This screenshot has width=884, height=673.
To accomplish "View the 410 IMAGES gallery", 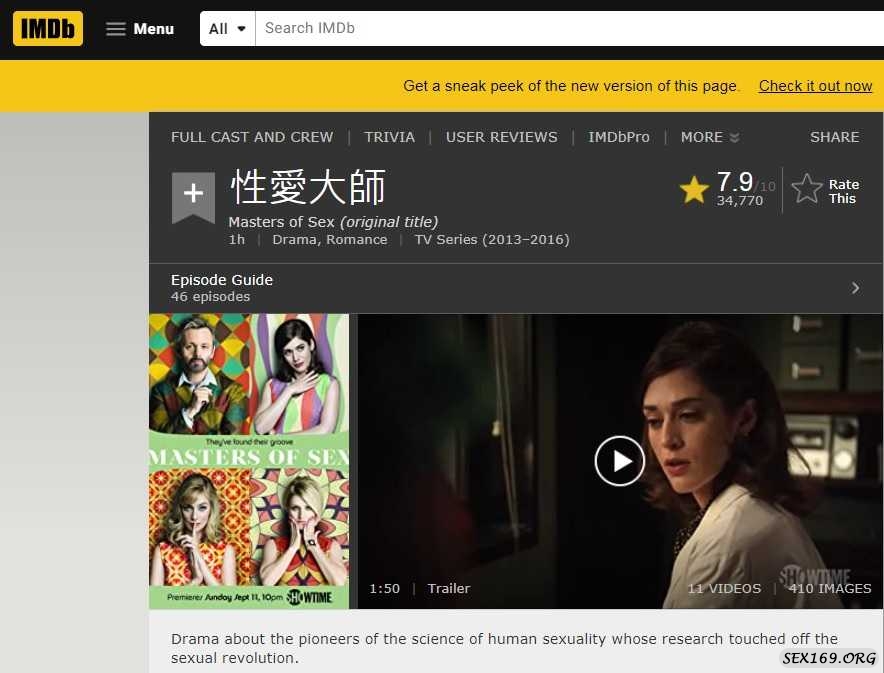I will pos(829,588).
